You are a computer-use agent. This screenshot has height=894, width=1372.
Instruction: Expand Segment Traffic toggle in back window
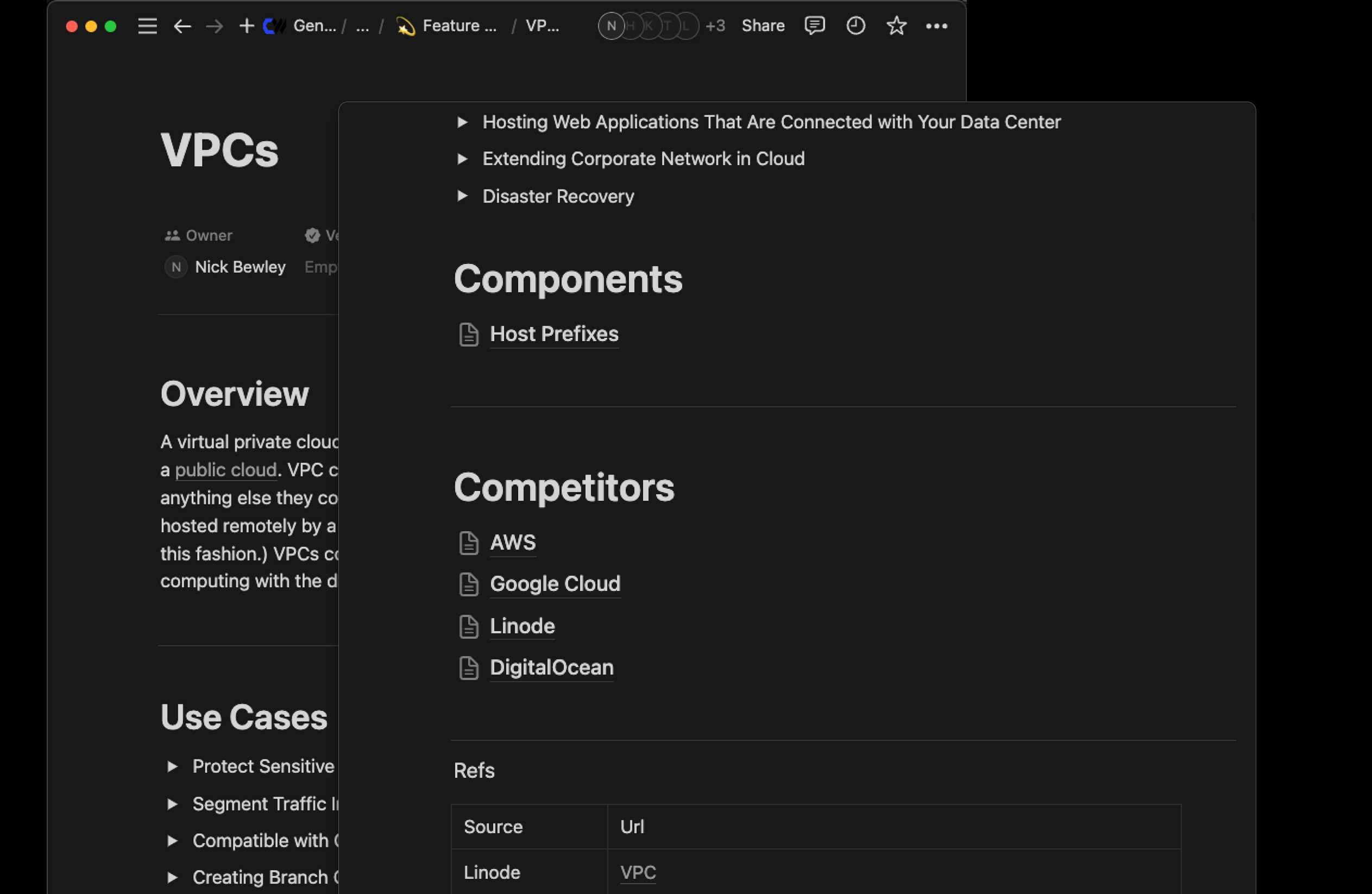pyautogui.click(x=172, y=804)
